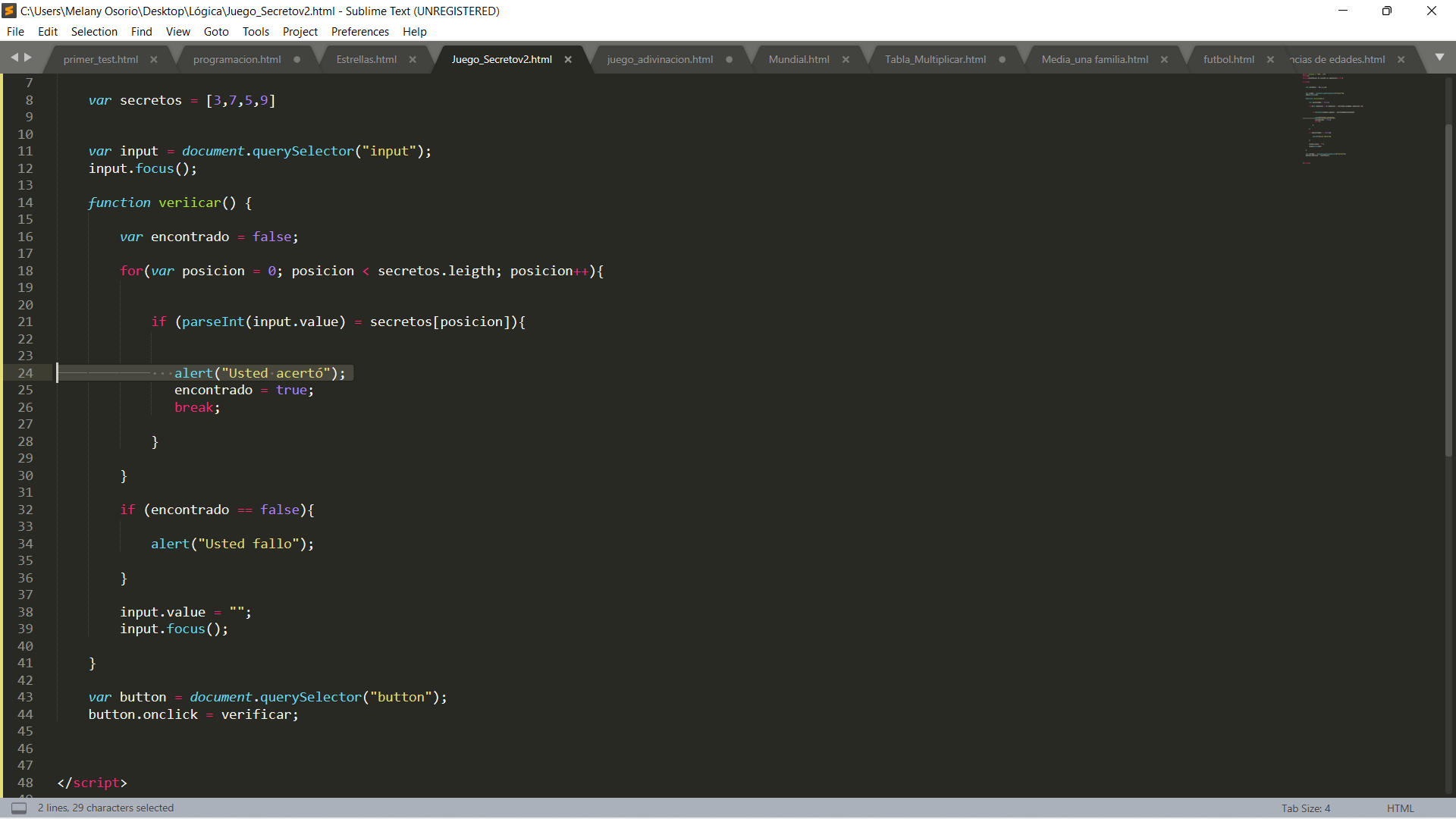Open the Selection menu
Viewport: 1456px width, 819px height.
tap(94, 31)
